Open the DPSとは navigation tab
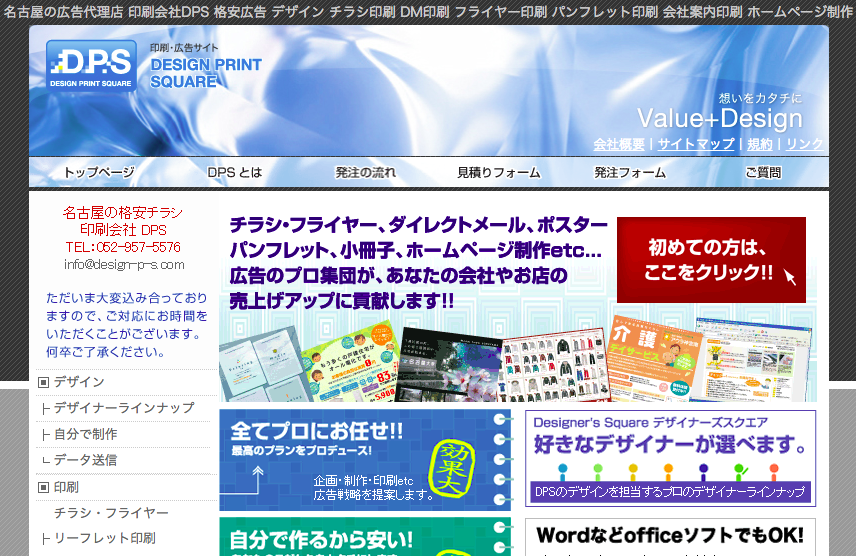The image size is (856, 556). click(235, 172)
